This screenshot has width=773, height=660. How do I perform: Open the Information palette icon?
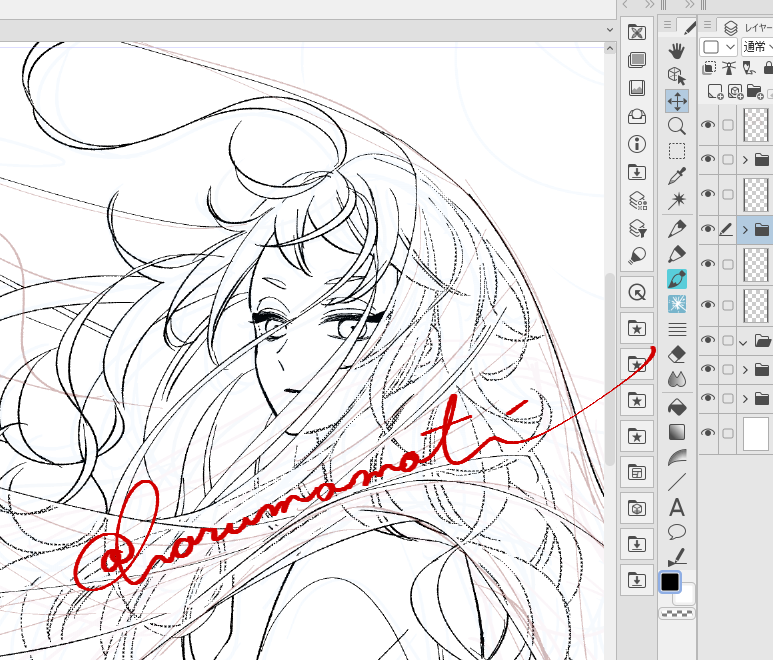coord(637,144)
